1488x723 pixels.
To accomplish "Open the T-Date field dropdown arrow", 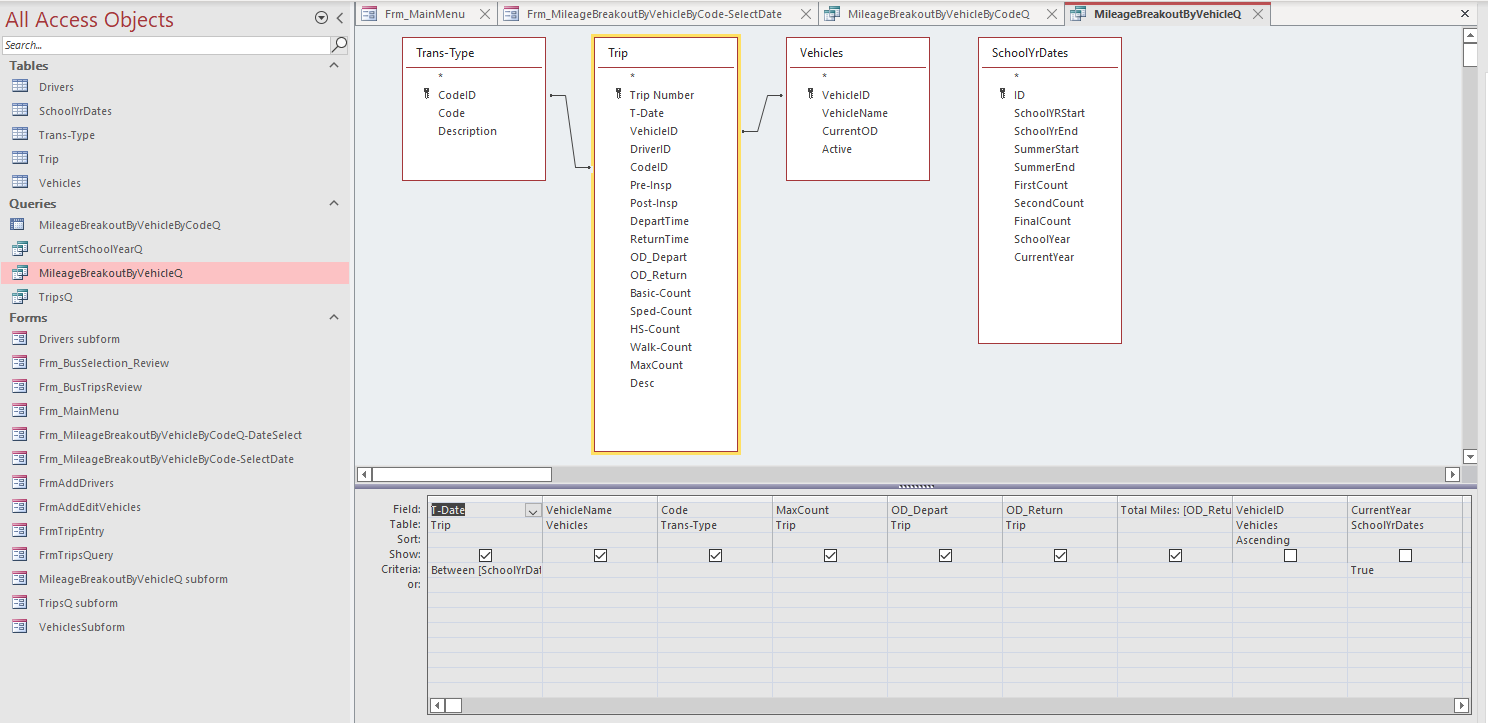I will coord(532,510).
